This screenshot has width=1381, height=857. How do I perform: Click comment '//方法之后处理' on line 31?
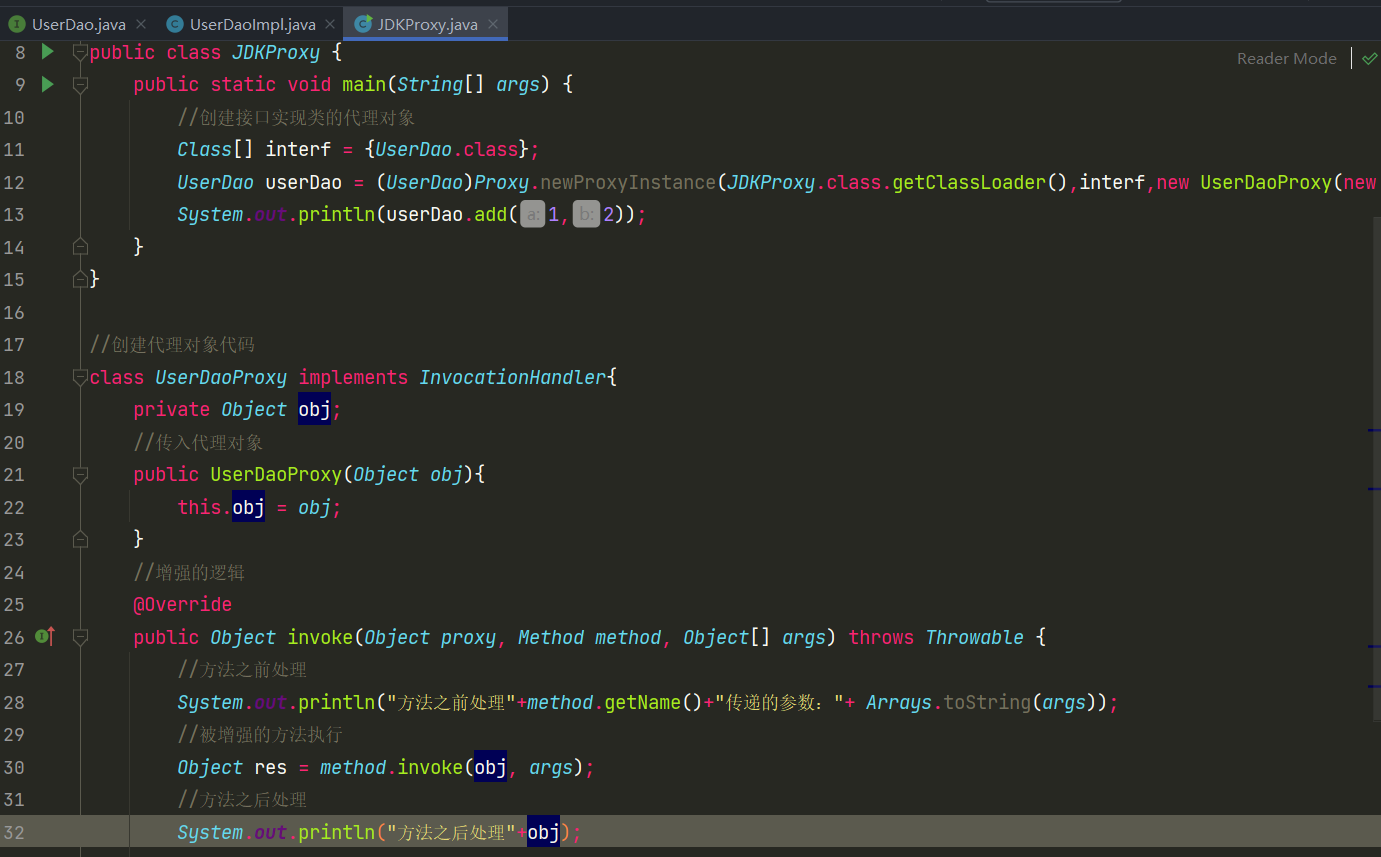242,799
